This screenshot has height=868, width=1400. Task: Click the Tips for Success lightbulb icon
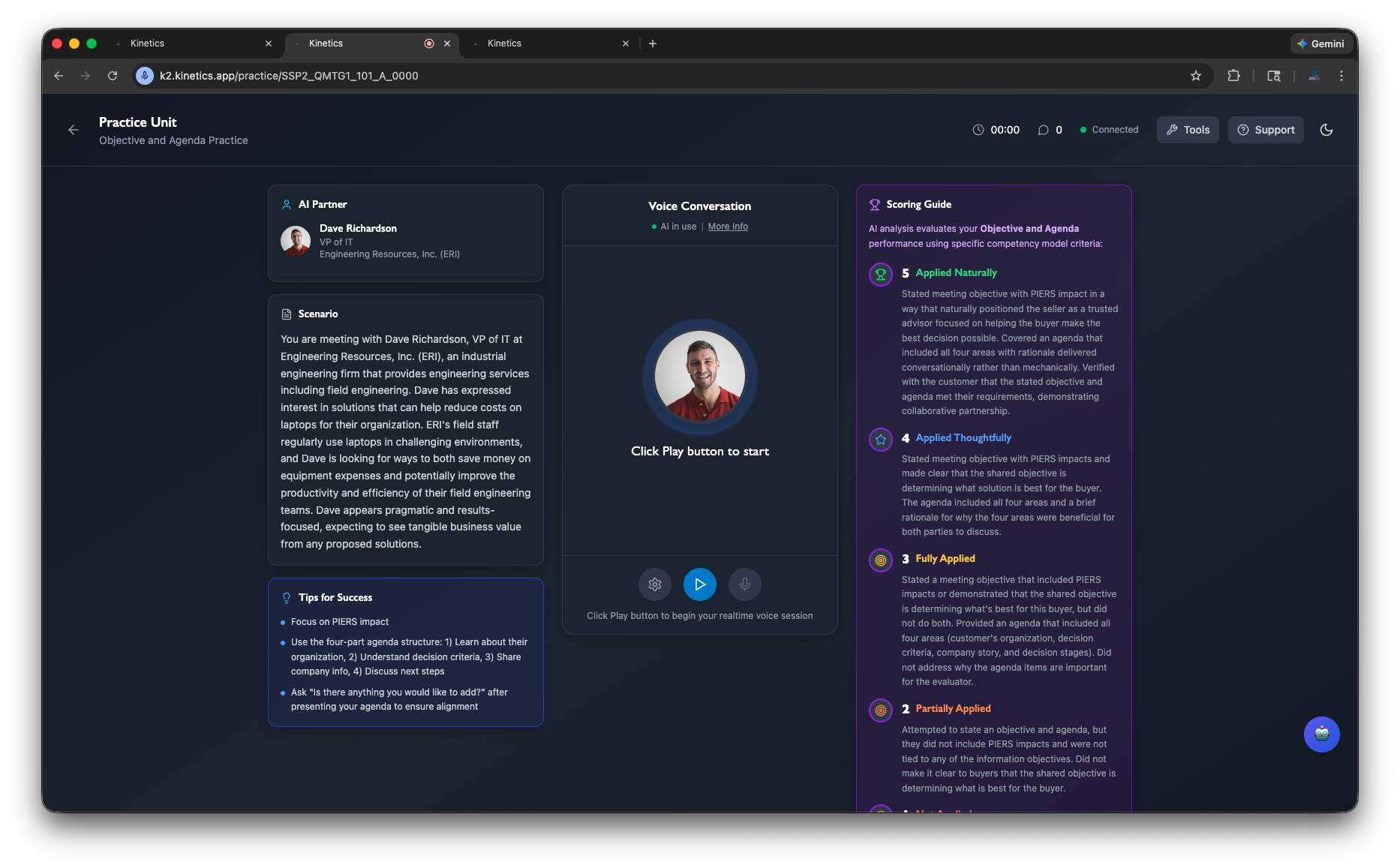point(287,598)
